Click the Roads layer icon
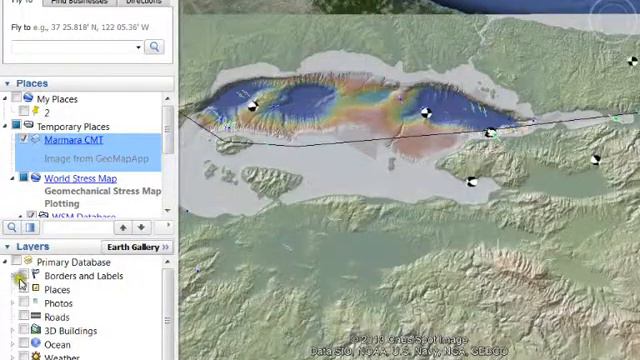Image resolution: width=640 pixels, height=360 pixels. [x=36, y=316]
